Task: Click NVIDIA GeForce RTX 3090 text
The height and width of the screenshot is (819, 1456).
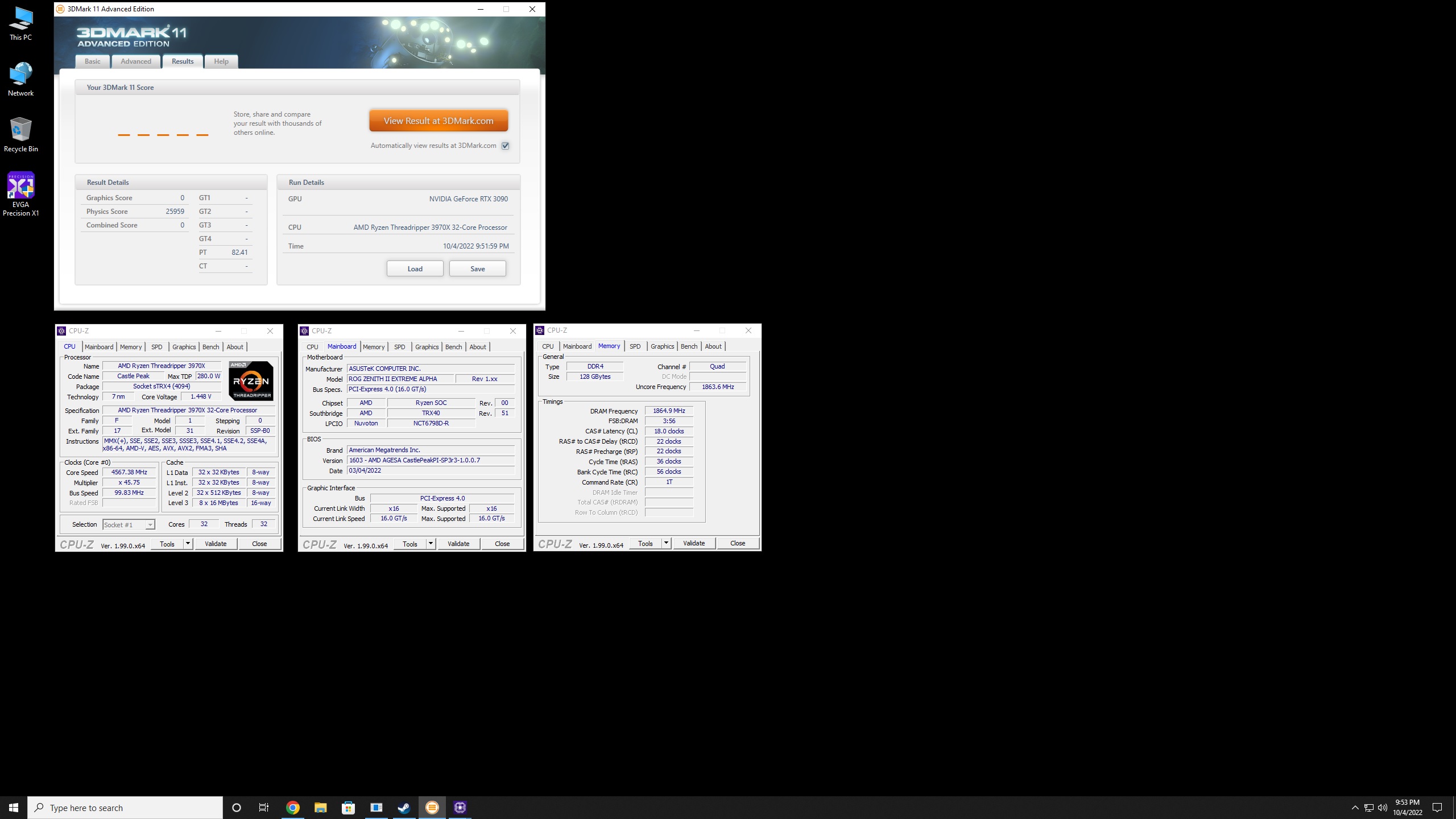Action: (x=469, y=199)
